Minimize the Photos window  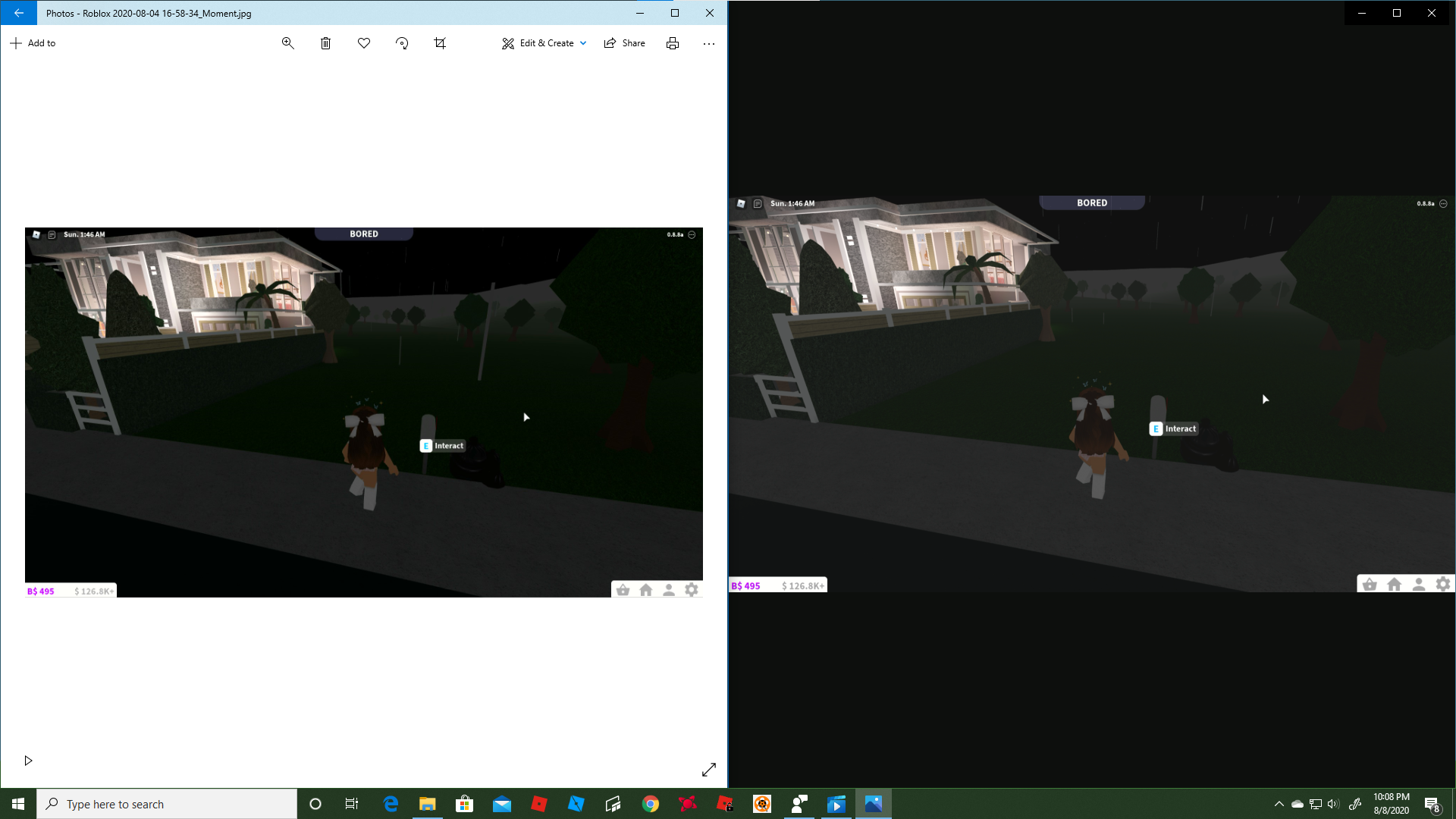click(640, 13)
